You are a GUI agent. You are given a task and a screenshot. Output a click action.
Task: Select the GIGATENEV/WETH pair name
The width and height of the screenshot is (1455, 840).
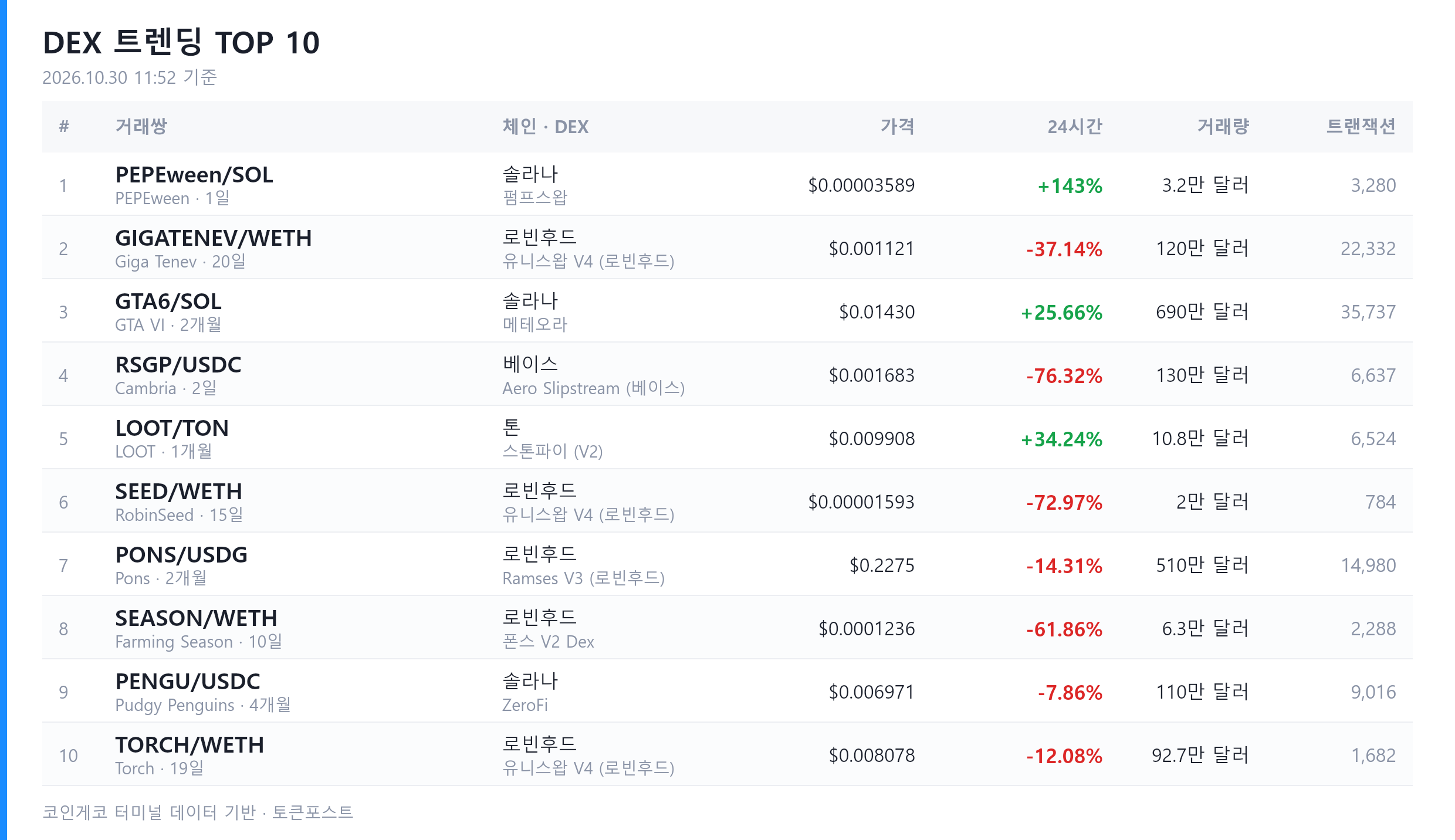point(214,238)
